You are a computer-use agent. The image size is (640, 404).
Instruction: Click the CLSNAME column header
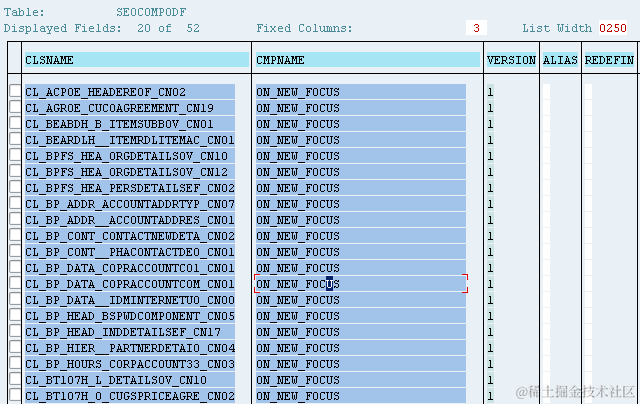pos(137,60)
